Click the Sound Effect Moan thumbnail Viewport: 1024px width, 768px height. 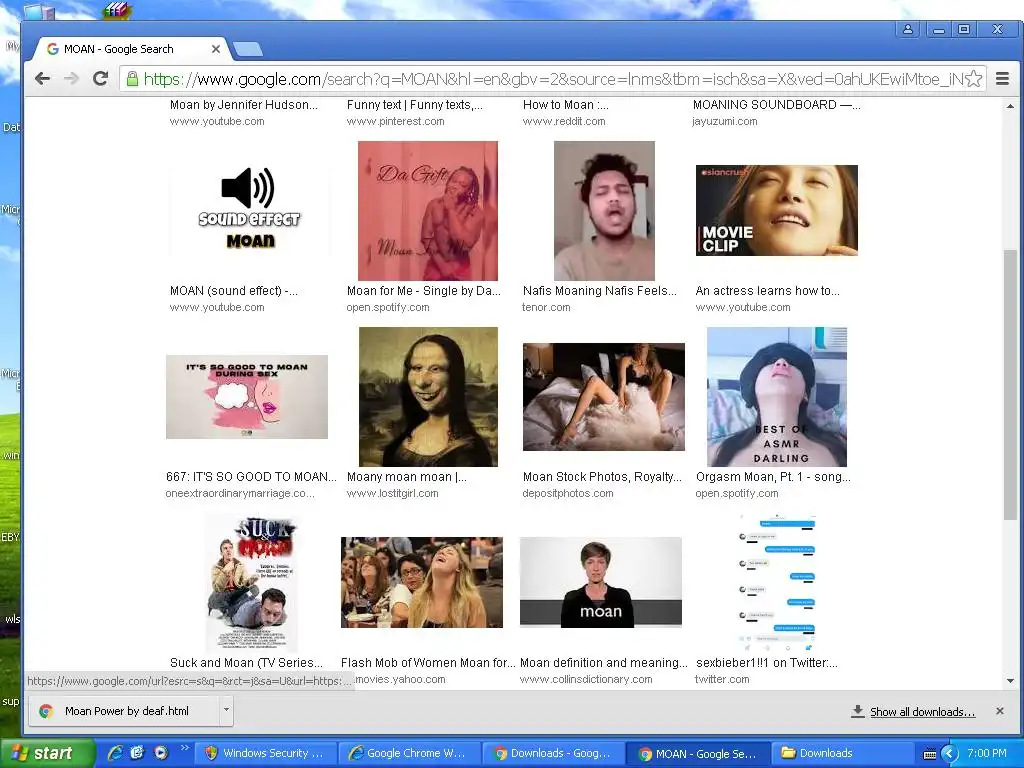249,210
